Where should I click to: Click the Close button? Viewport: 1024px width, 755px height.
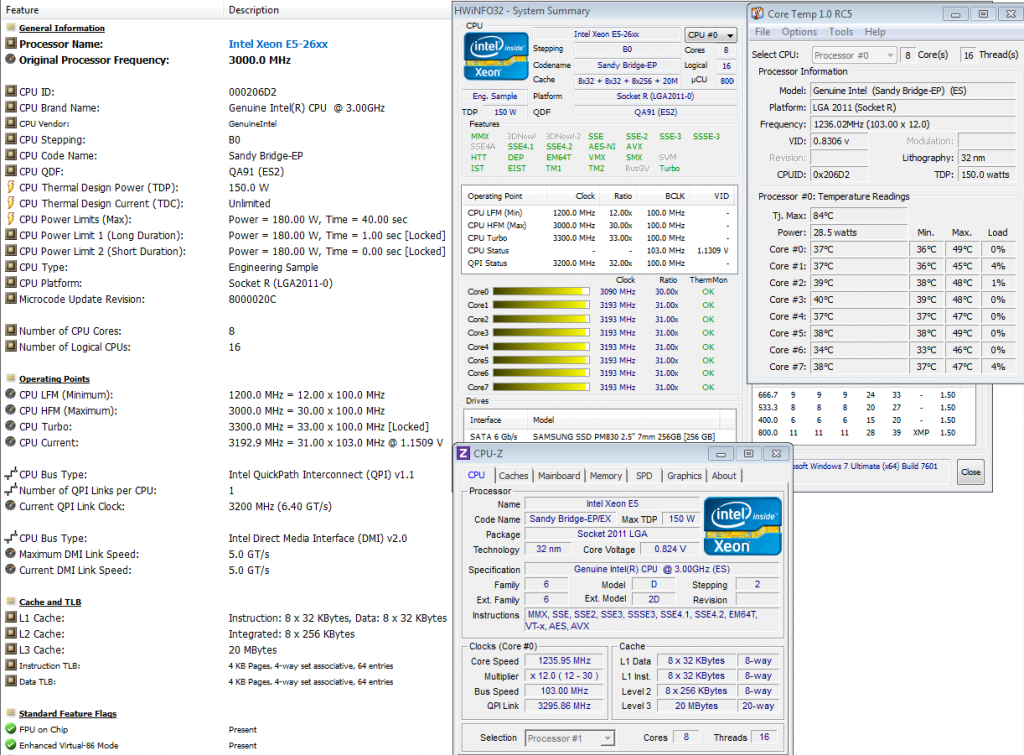click(x=970, y=472)
